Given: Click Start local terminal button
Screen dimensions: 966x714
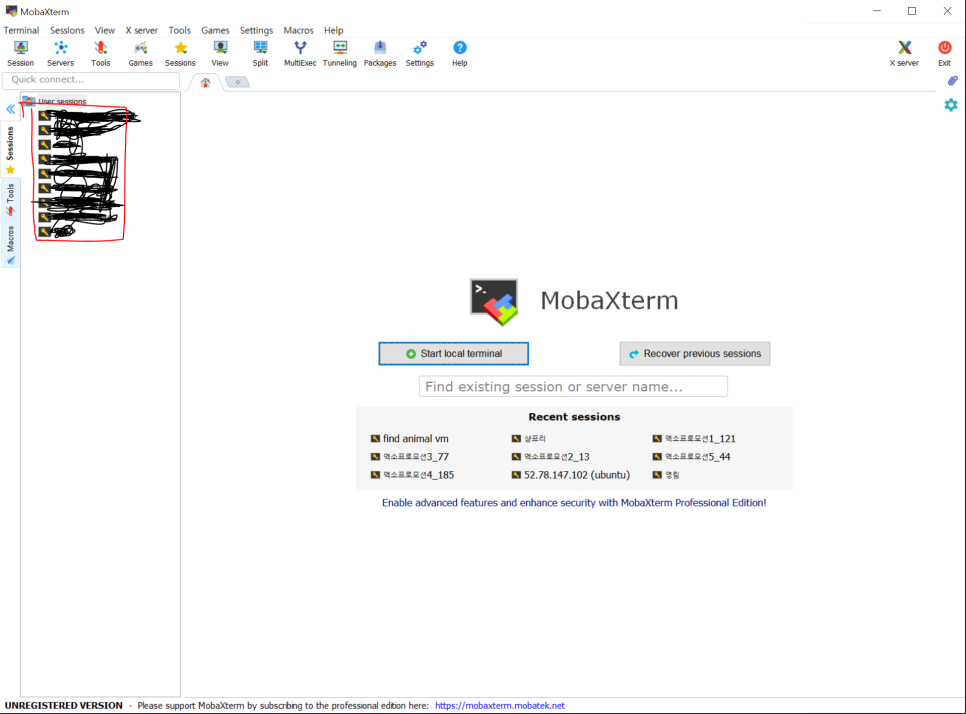Looking at the screenshot, I should 453,354.
